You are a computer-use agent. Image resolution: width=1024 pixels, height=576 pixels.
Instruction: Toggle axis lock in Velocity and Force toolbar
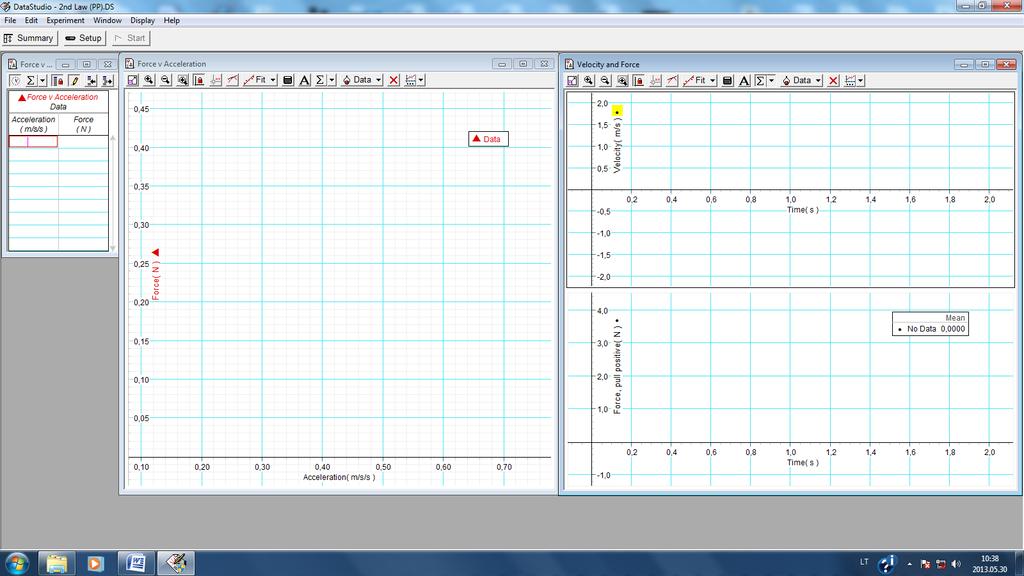639,80
